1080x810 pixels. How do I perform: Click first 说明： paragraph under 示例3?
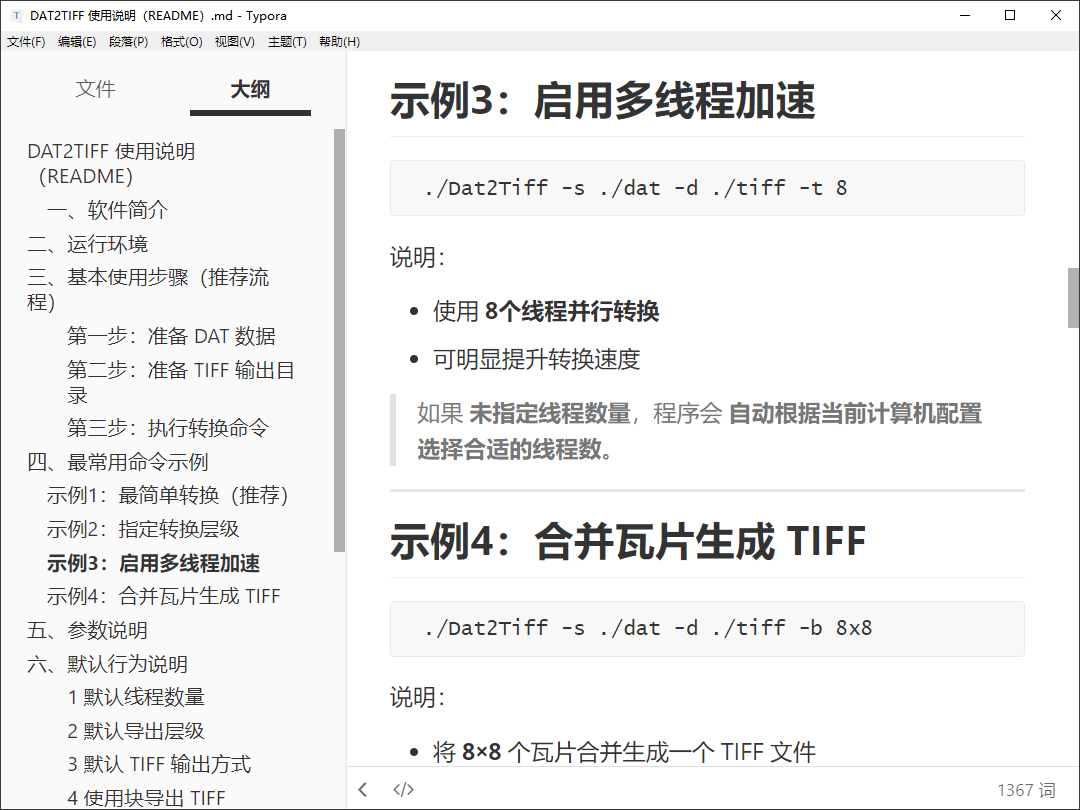click(x=417, y=258)
